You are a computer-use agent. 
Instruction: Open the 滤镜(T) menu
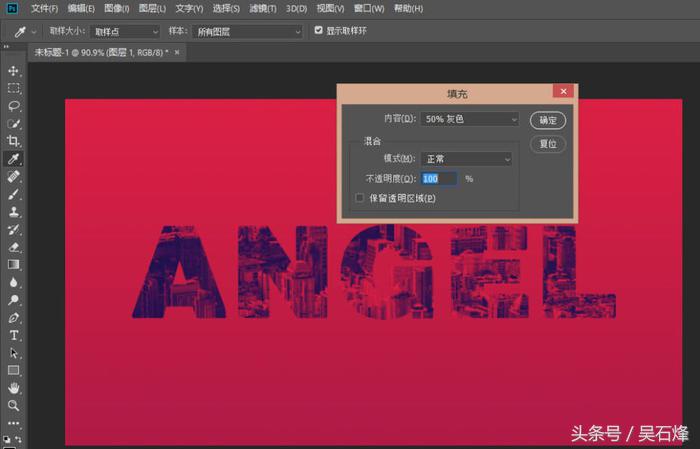coord(263,8)
